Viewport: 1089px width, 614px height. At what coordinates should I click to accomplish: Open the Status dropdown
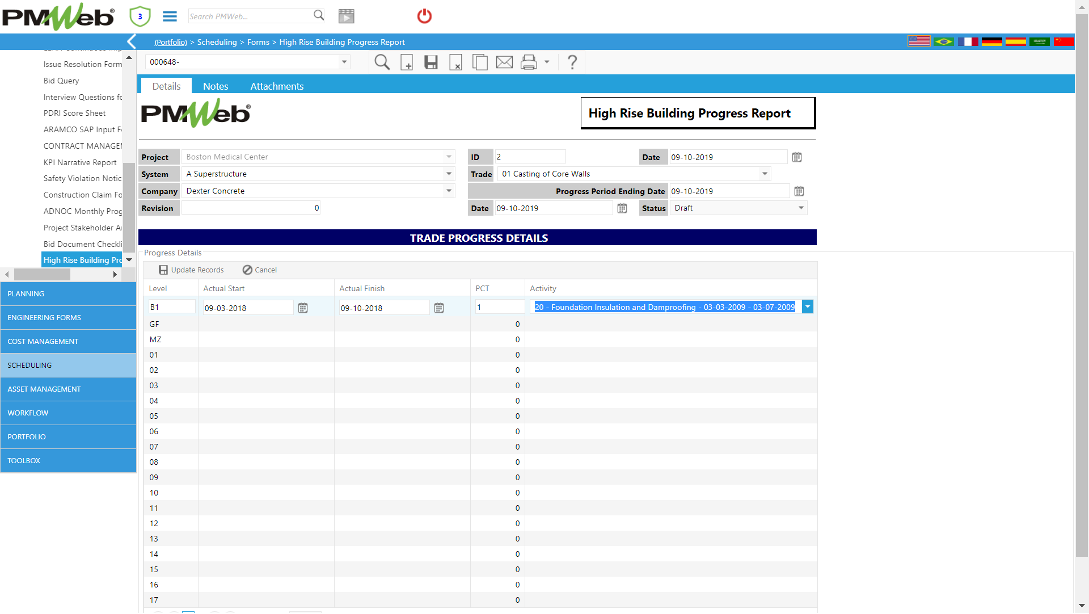(x=801, y=208)
